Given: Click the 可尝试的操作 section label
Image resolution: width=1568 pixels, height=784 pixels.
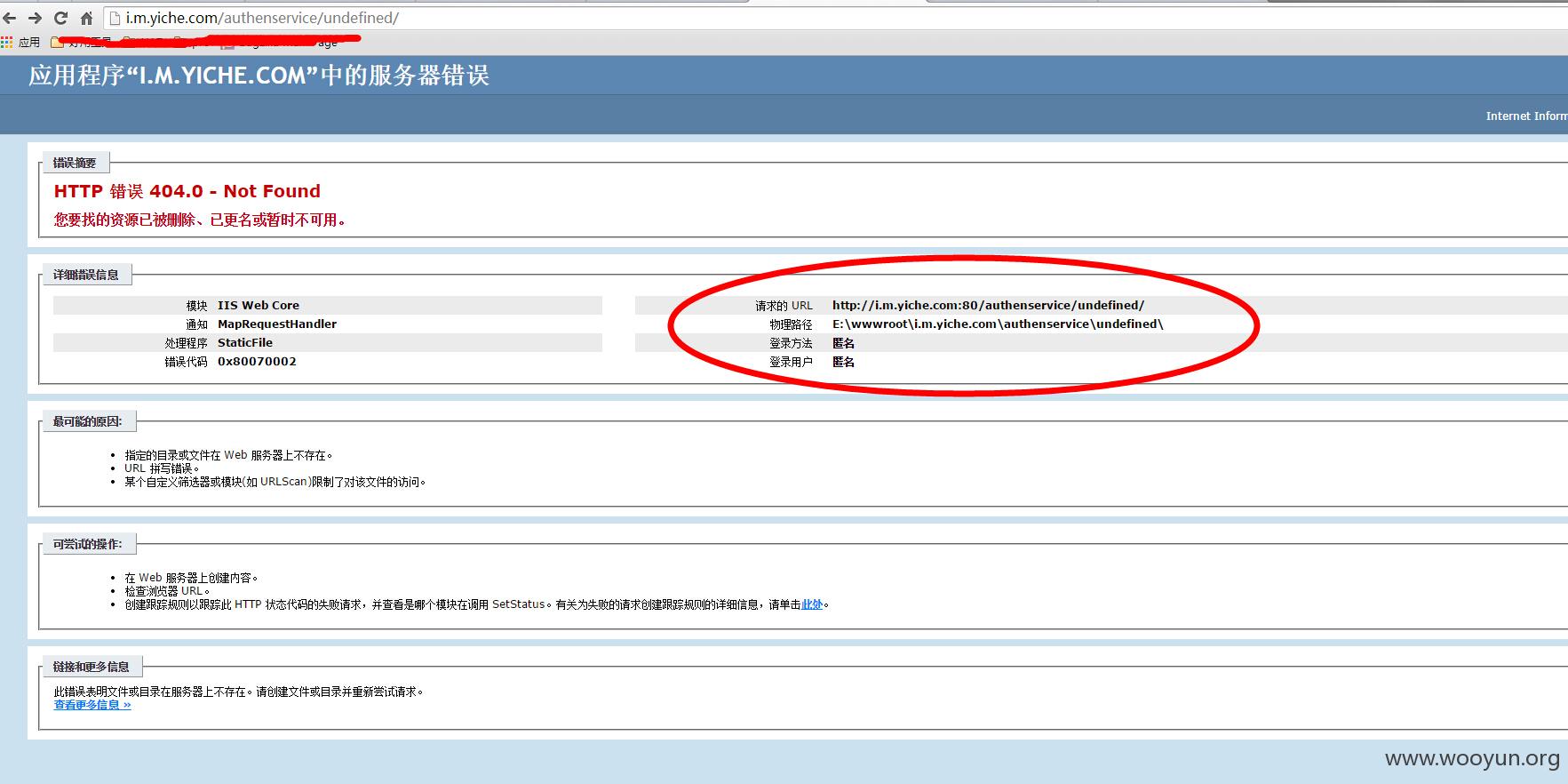Looking at the screenshot, I should [88, 544].
